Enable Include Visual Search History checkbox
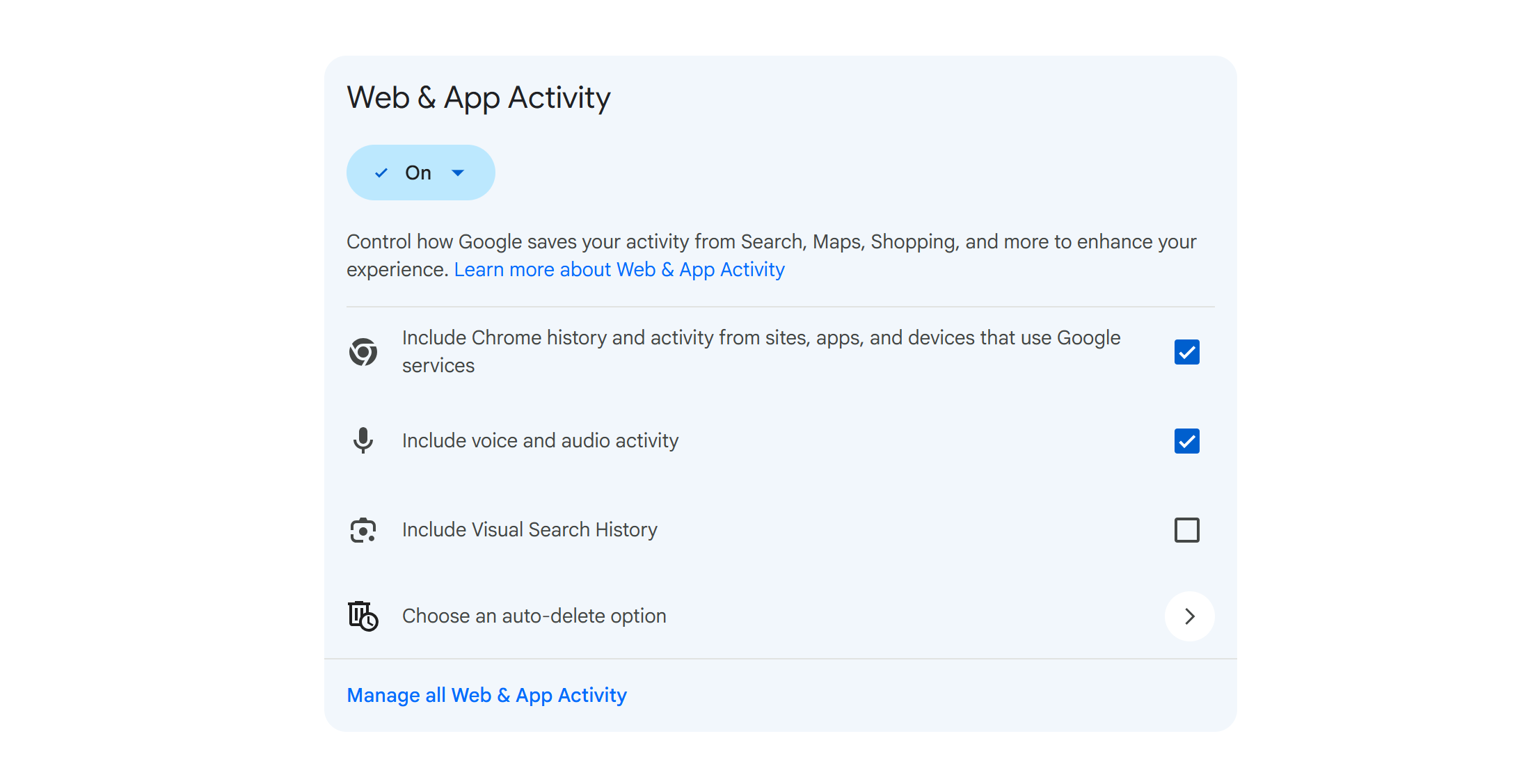The image size is (1519, 784). pos(1187,530)
